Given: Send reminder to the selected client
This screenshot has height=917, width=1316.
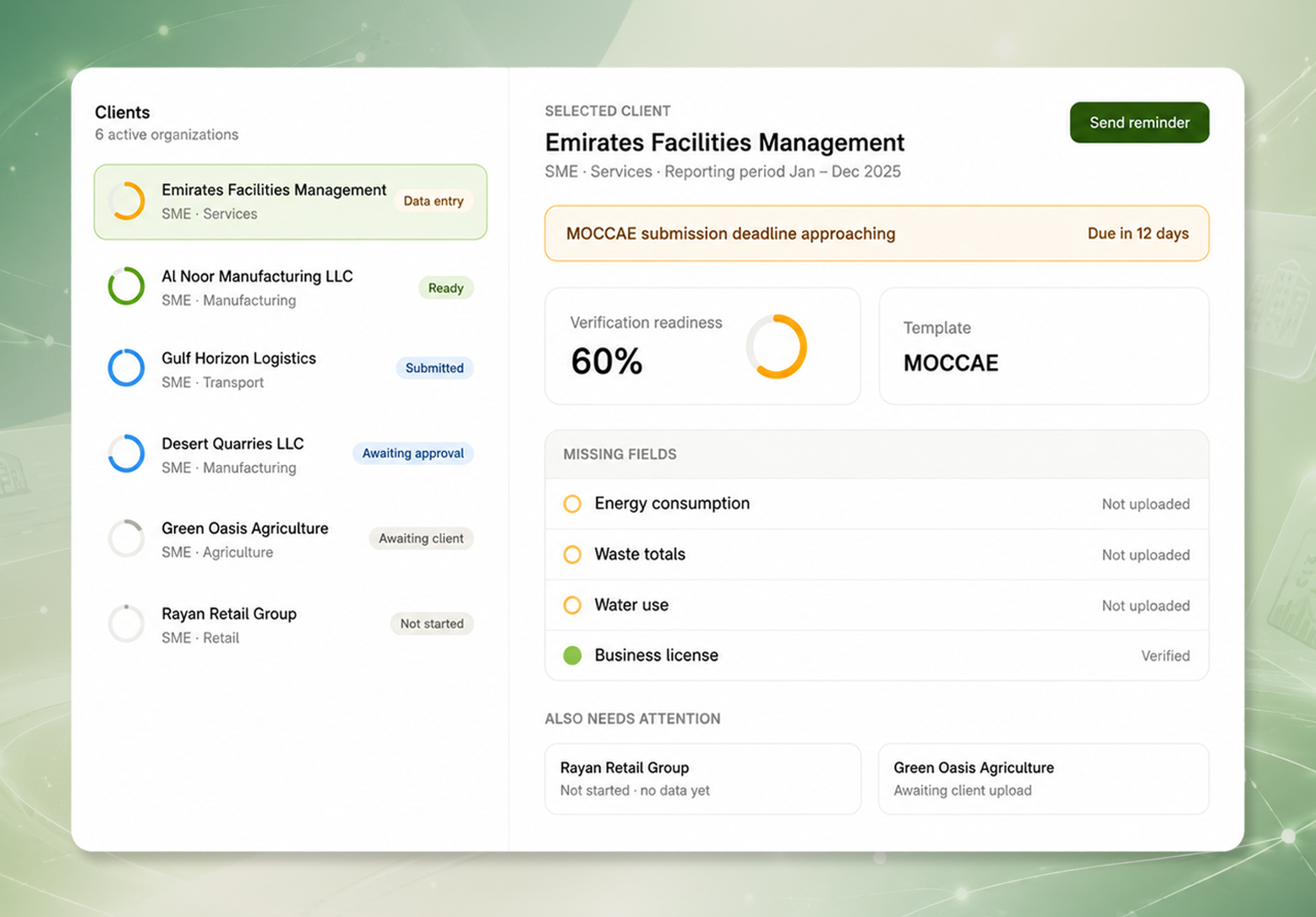Looking at the screenshot, I should pyautogui.click(x=1139, y=123).
